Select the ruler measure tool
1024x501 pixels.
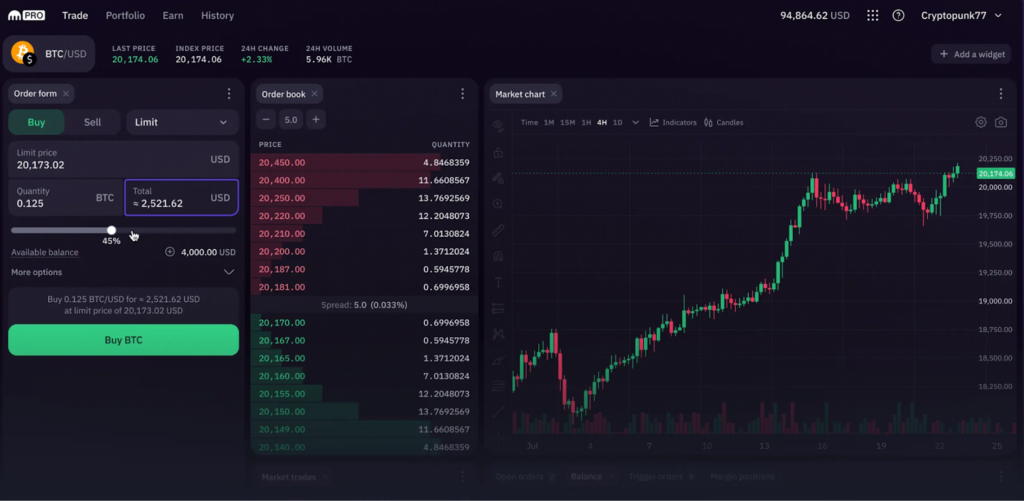498,230
